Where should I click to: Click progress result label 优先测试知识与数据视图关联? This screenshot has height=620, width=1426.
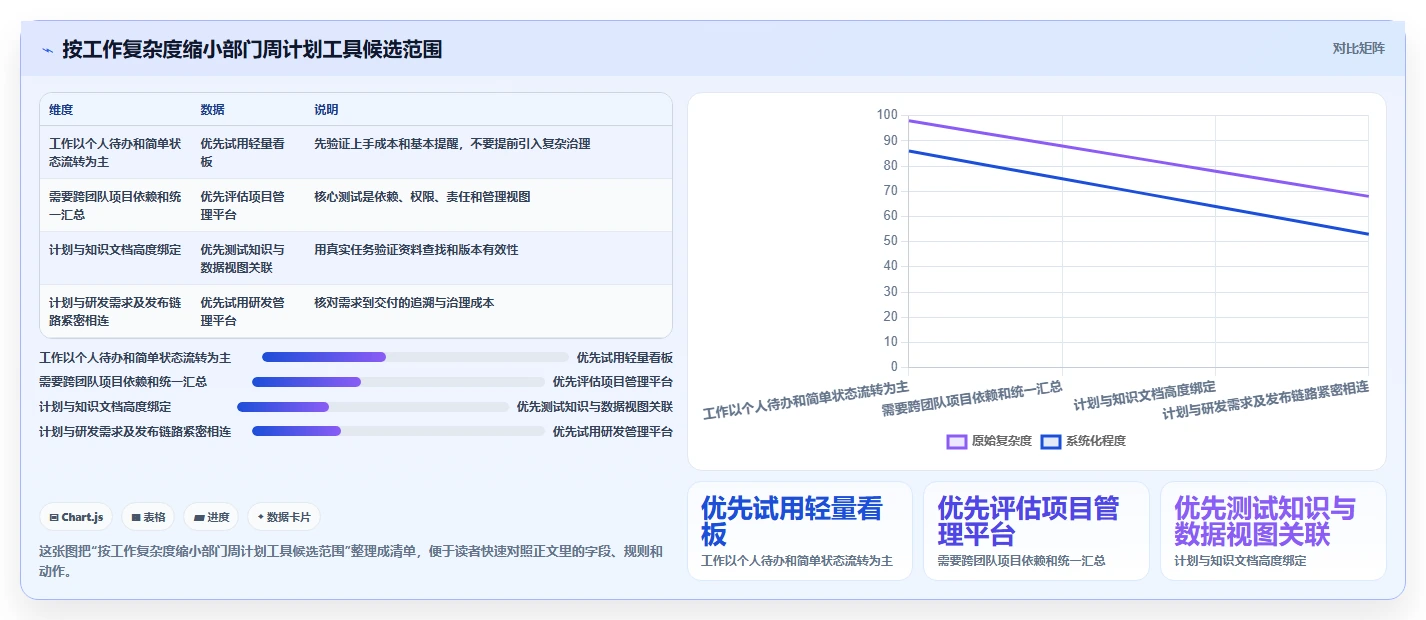[595, 407]
